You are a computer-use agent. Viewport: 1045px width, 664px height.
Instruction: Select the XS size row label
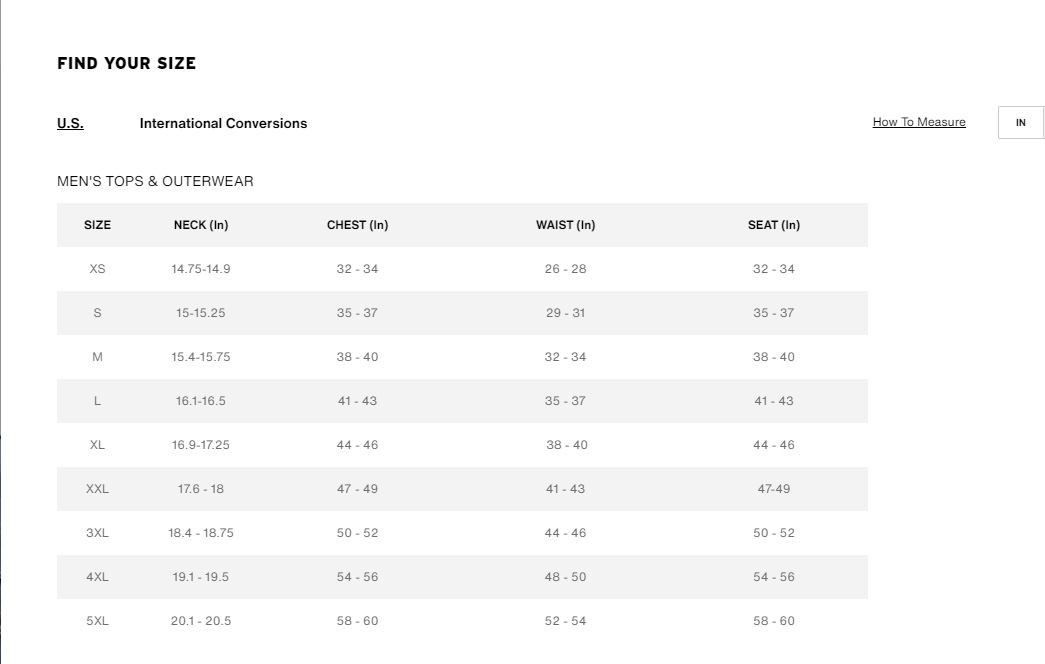pyautogui.click(x=97, y=269)
